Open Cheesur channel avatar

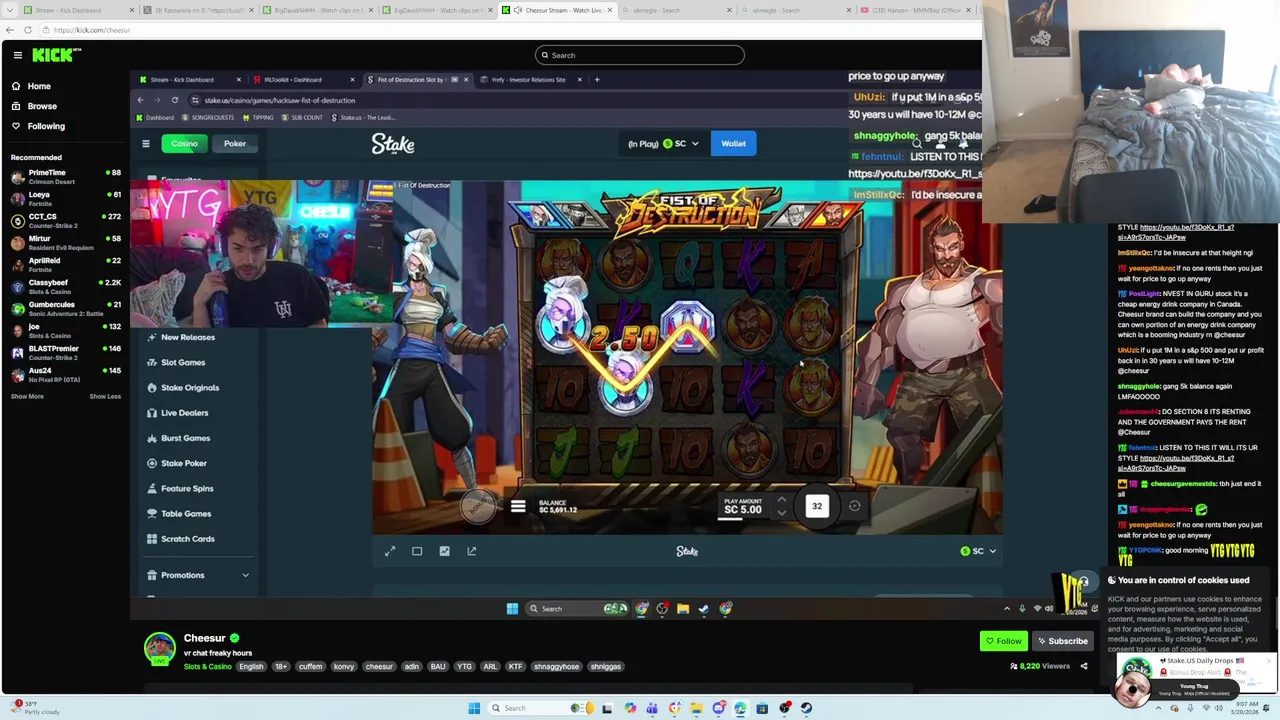(159, 648)
